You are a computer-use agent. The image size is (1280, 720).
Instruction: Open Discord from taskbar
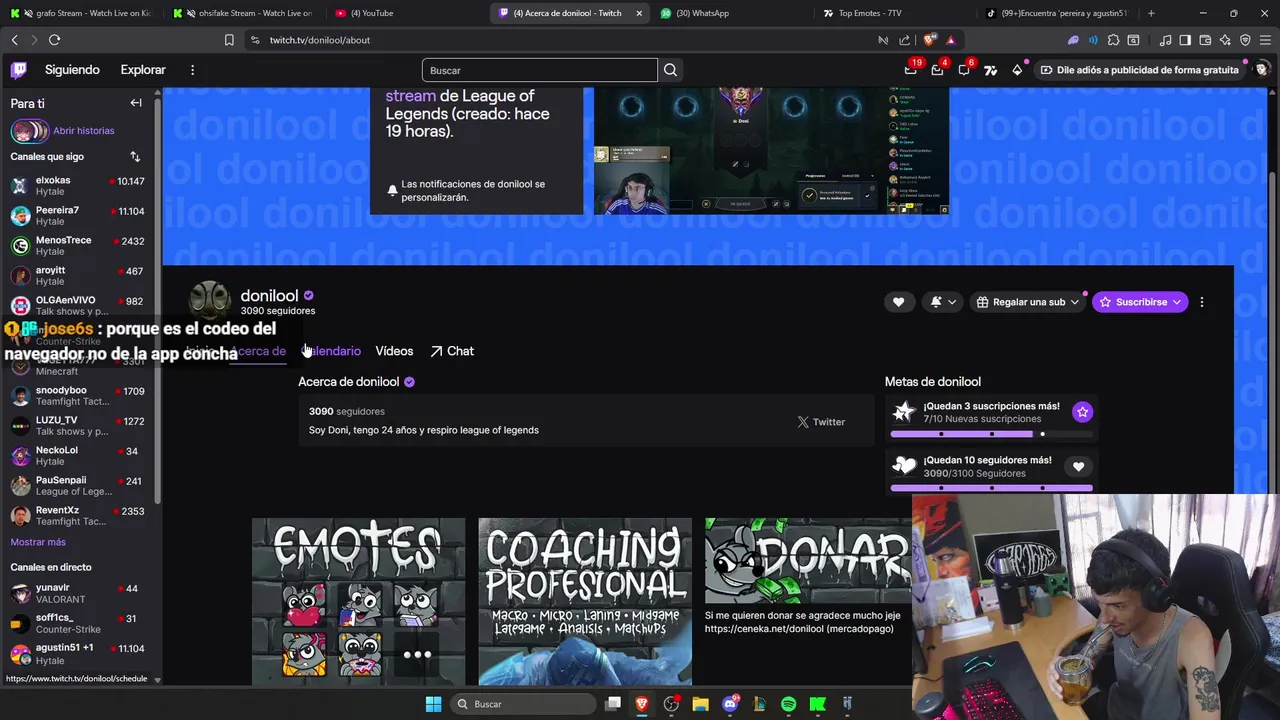(x=730, y=704)
